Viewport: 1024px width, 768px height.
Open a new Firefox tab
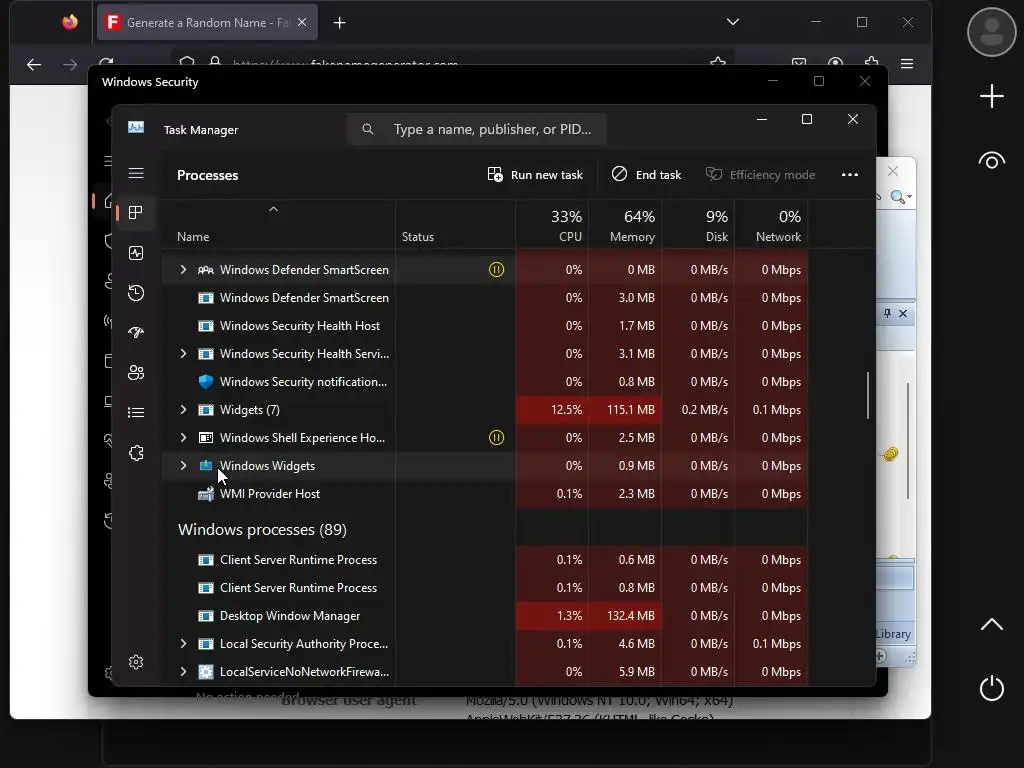click(x=340, y=23)
